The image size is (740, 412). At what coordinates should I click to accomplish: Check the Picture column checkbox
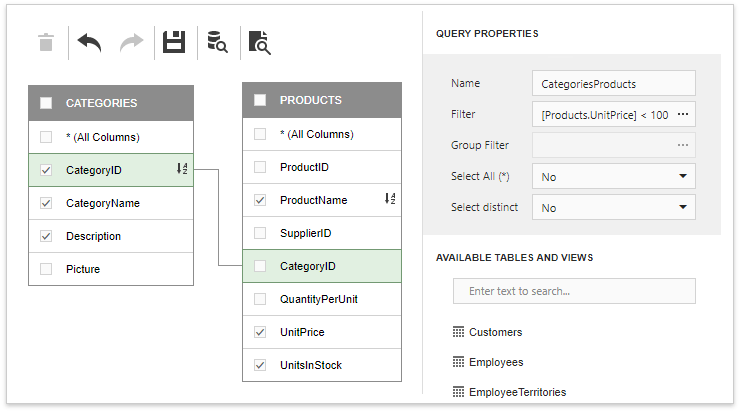click(x=46, y=269)
